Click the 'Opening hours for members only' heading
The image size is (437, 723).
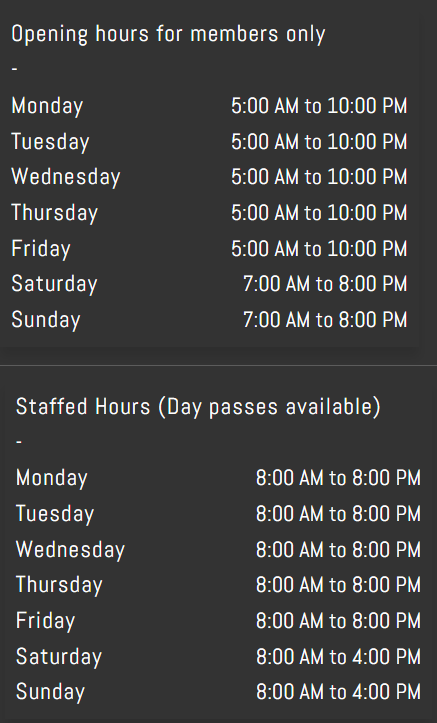pos(168,35)
